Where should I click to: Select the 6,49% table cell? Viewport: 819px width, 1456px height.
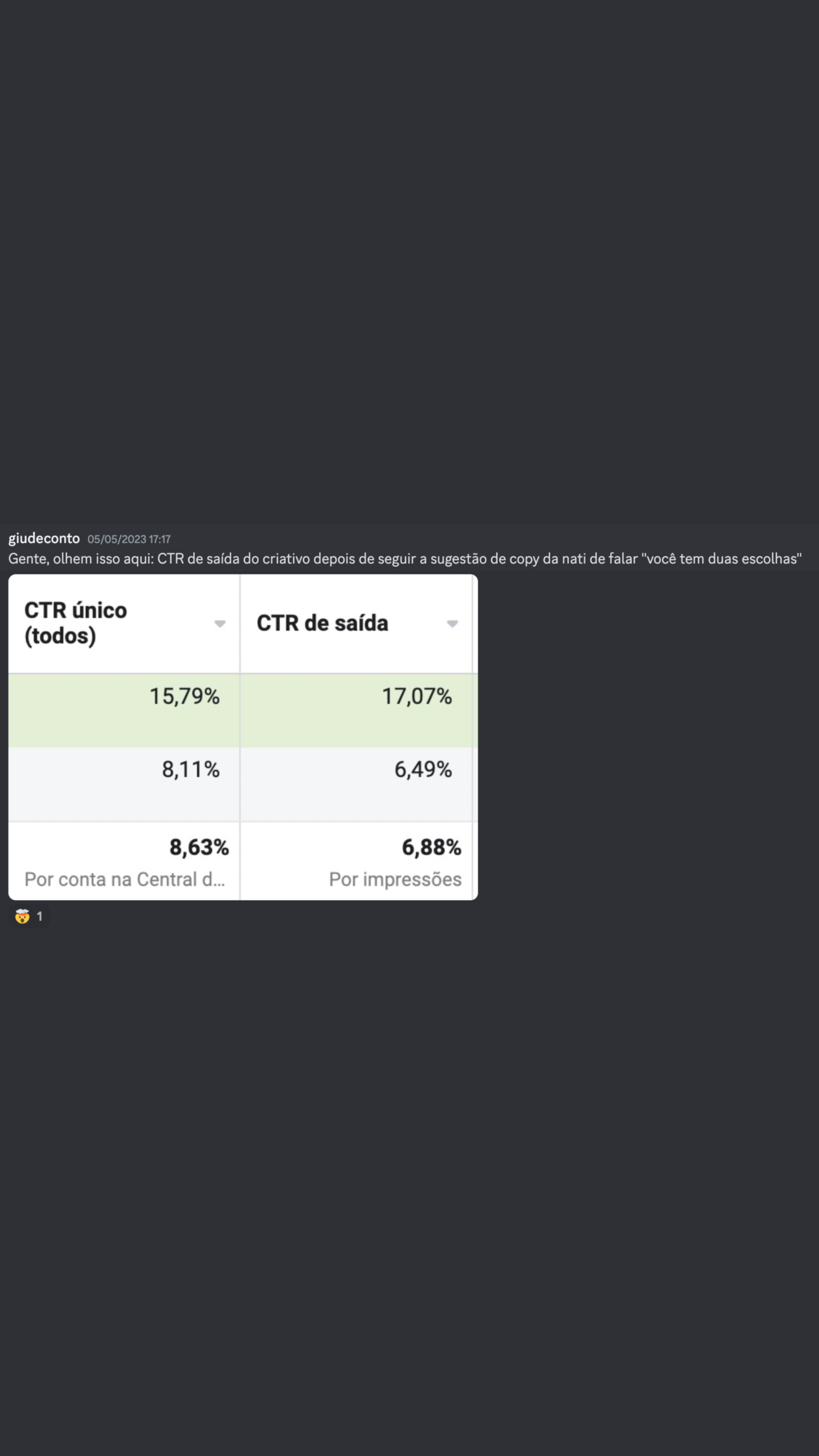(x=423, y=770)
